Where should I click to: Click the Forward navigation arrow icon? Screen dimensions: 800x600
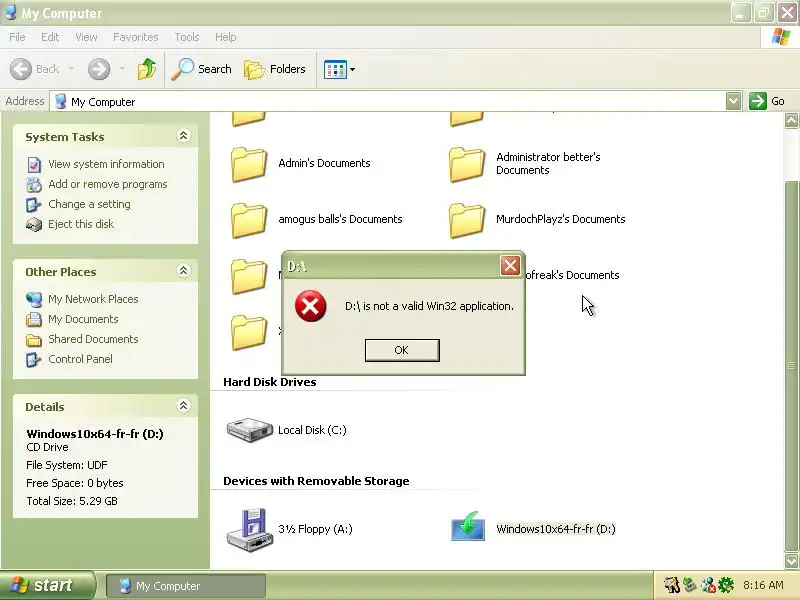click(x=99, y=69)
